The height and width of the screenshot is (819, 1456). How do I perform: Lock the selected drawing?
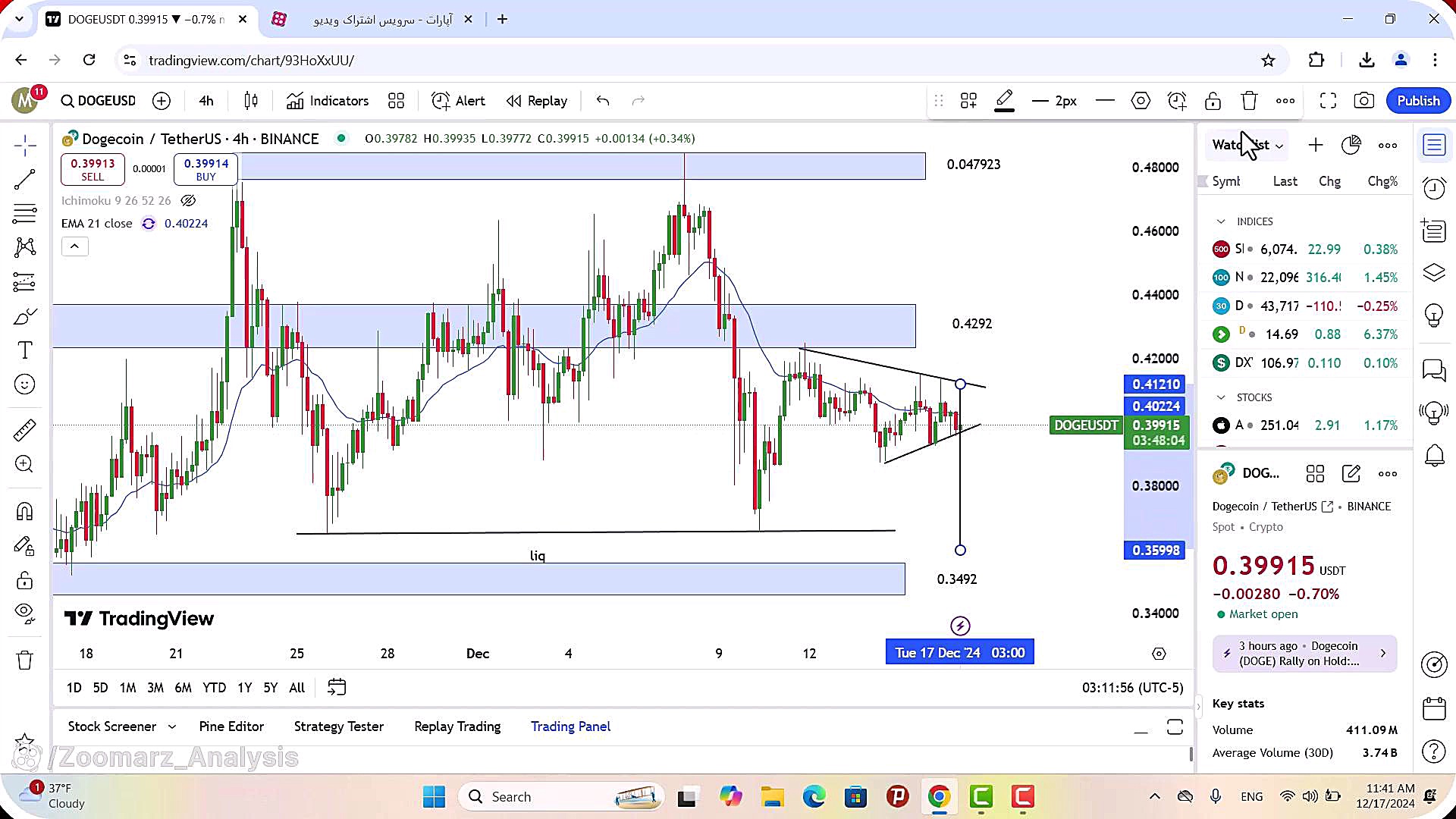coord(1213,101)
